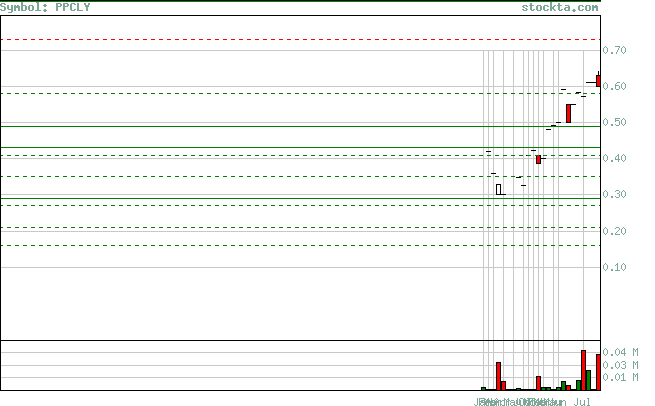Select the hollow white candlestick near 0.30
The width and height of the screenshot is (655, 406).
pos(498,189)
